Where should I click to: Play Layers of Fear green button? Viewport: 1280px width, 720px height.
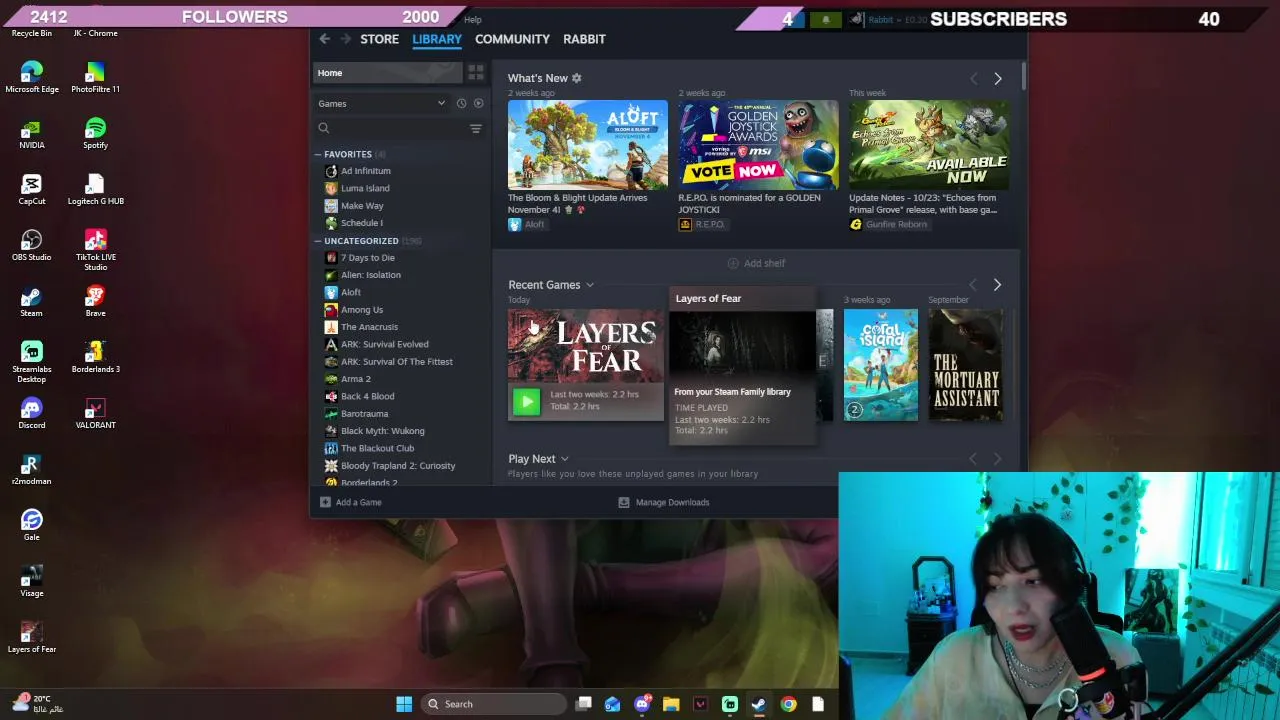click(526, 401)
